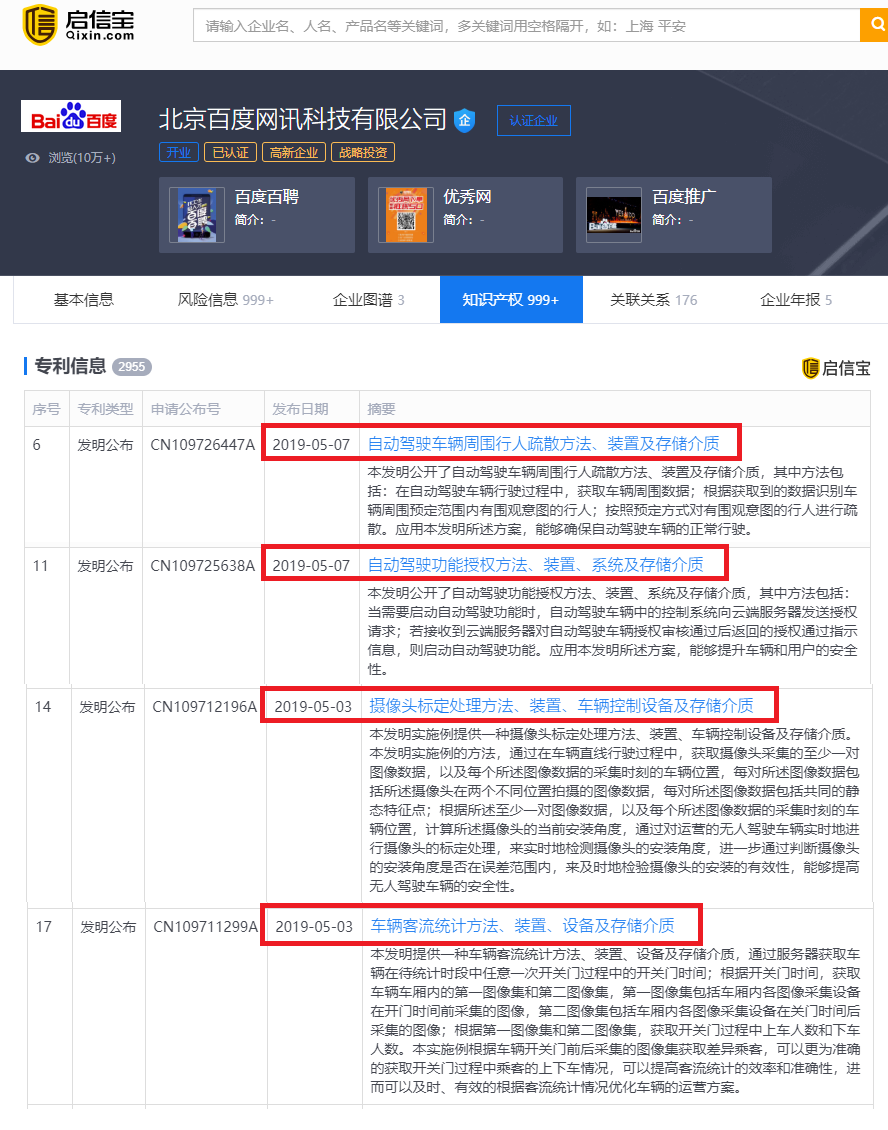Open patent 自动驾驶功能授权方法 link
This screenshot has height=1130, width=888.
click(x=536, y=565)
